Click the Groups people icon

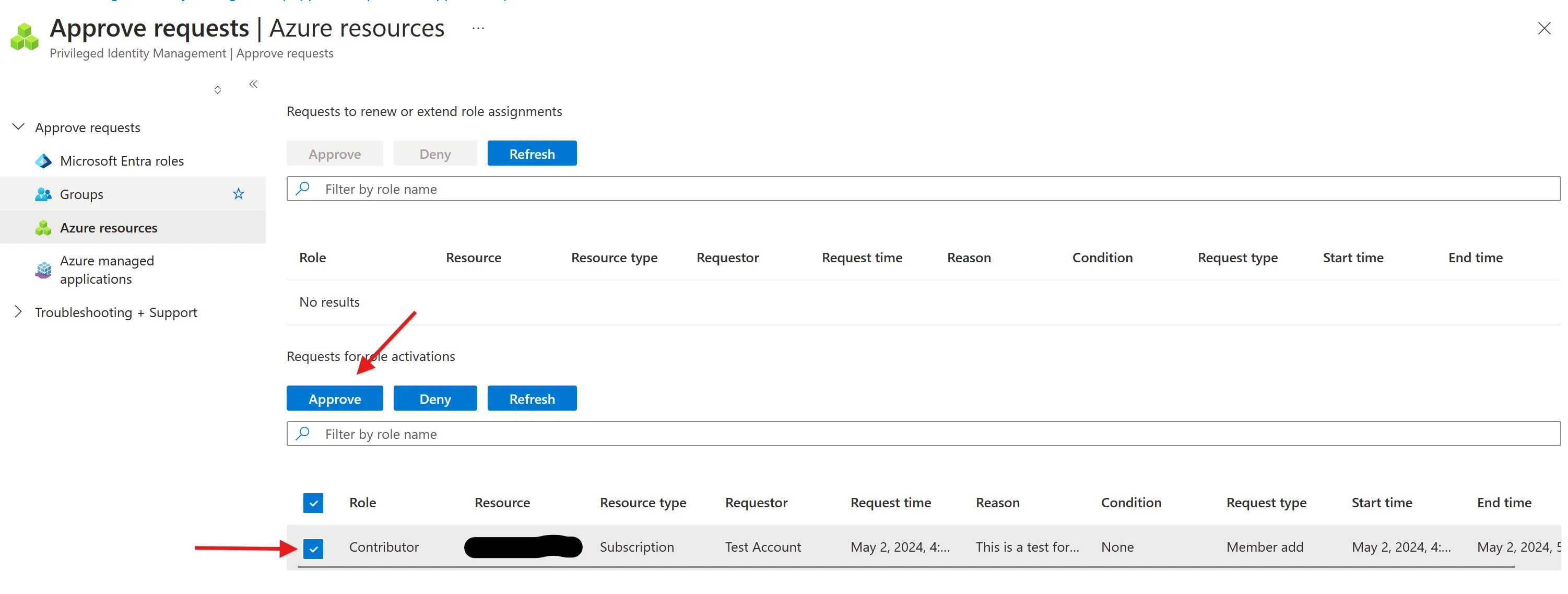tap(43, 194)
